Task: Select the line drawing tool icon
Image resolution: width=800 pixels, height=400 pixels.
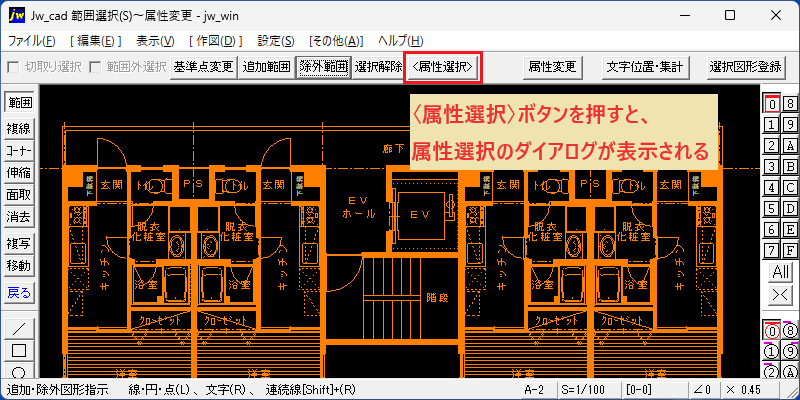Action: [x=19, y=329]
